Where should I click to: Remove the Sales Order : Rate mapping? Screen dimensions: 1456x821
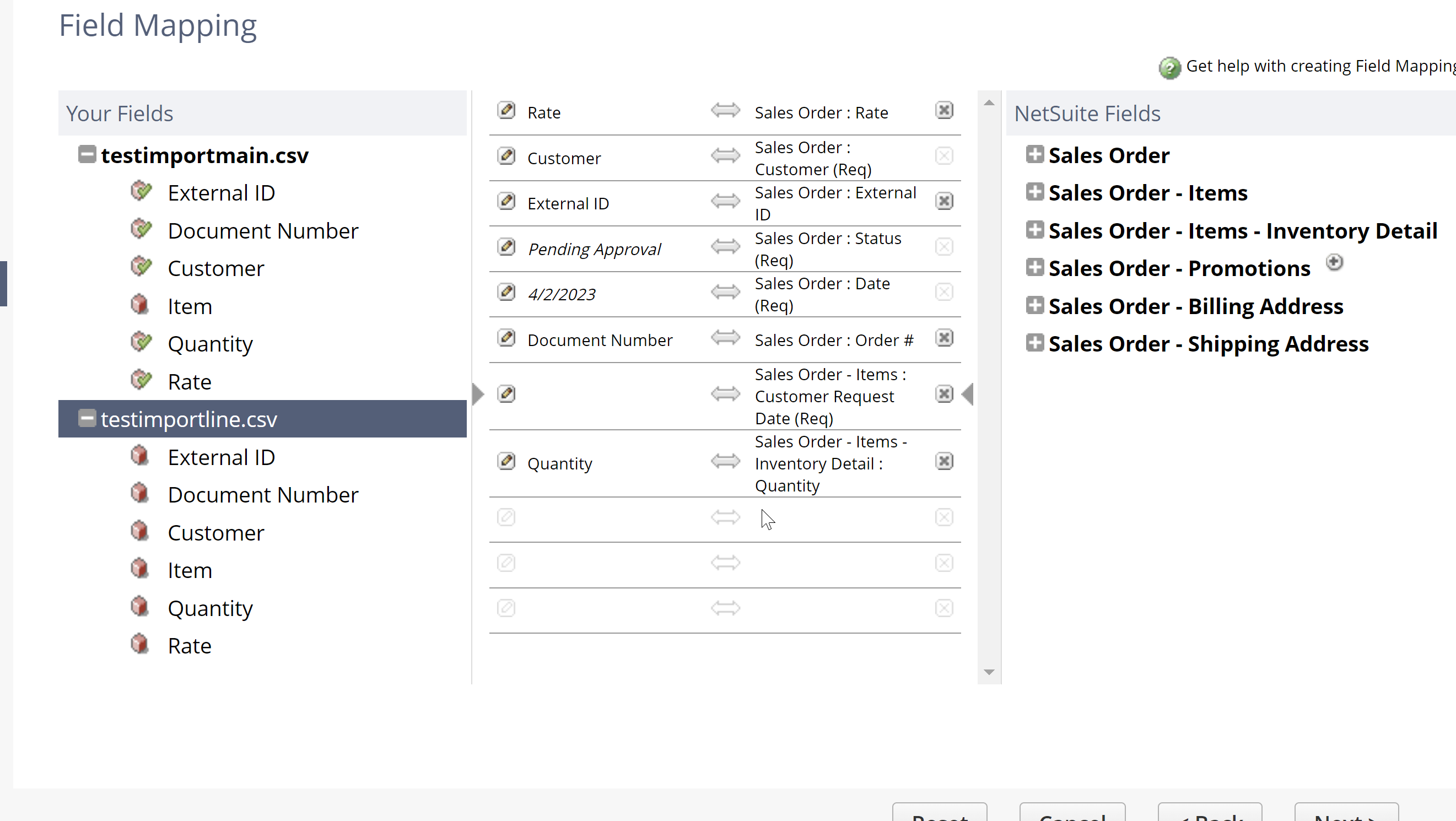pos(944,110)
